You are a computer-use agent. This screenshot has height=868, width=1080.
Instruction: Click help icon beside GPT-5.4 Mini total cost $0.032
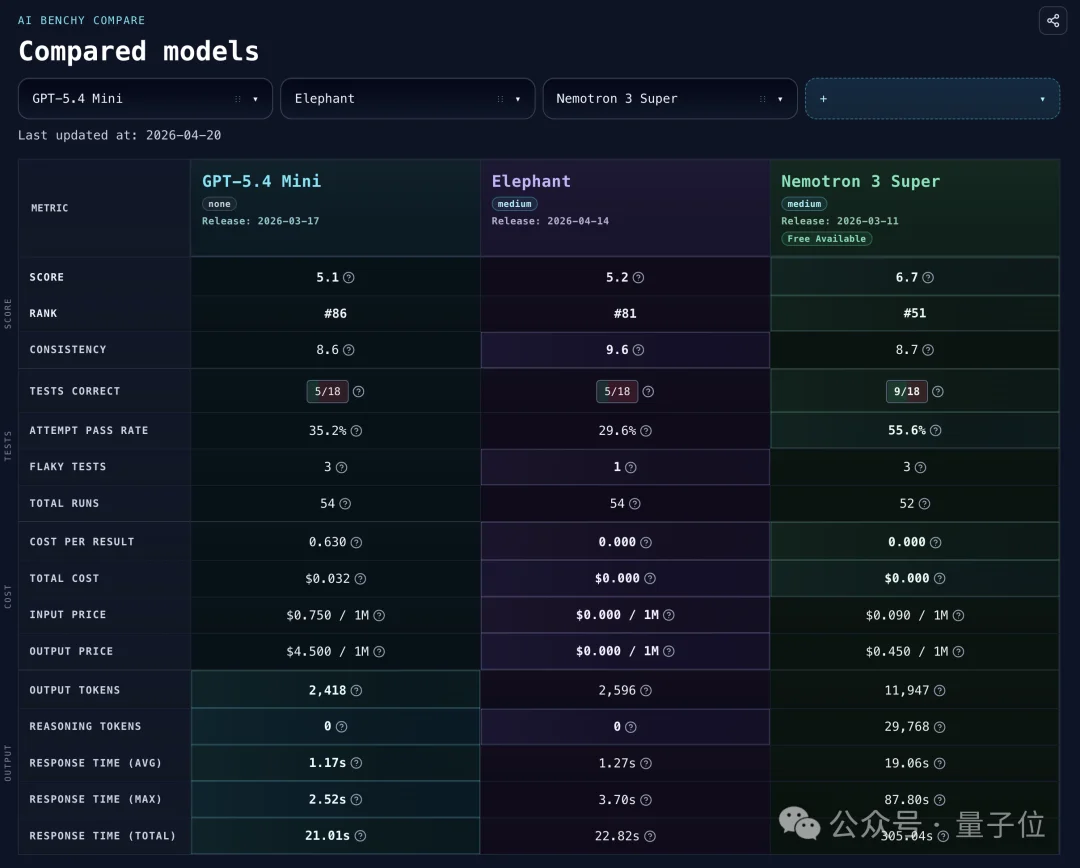coord(360,579)
